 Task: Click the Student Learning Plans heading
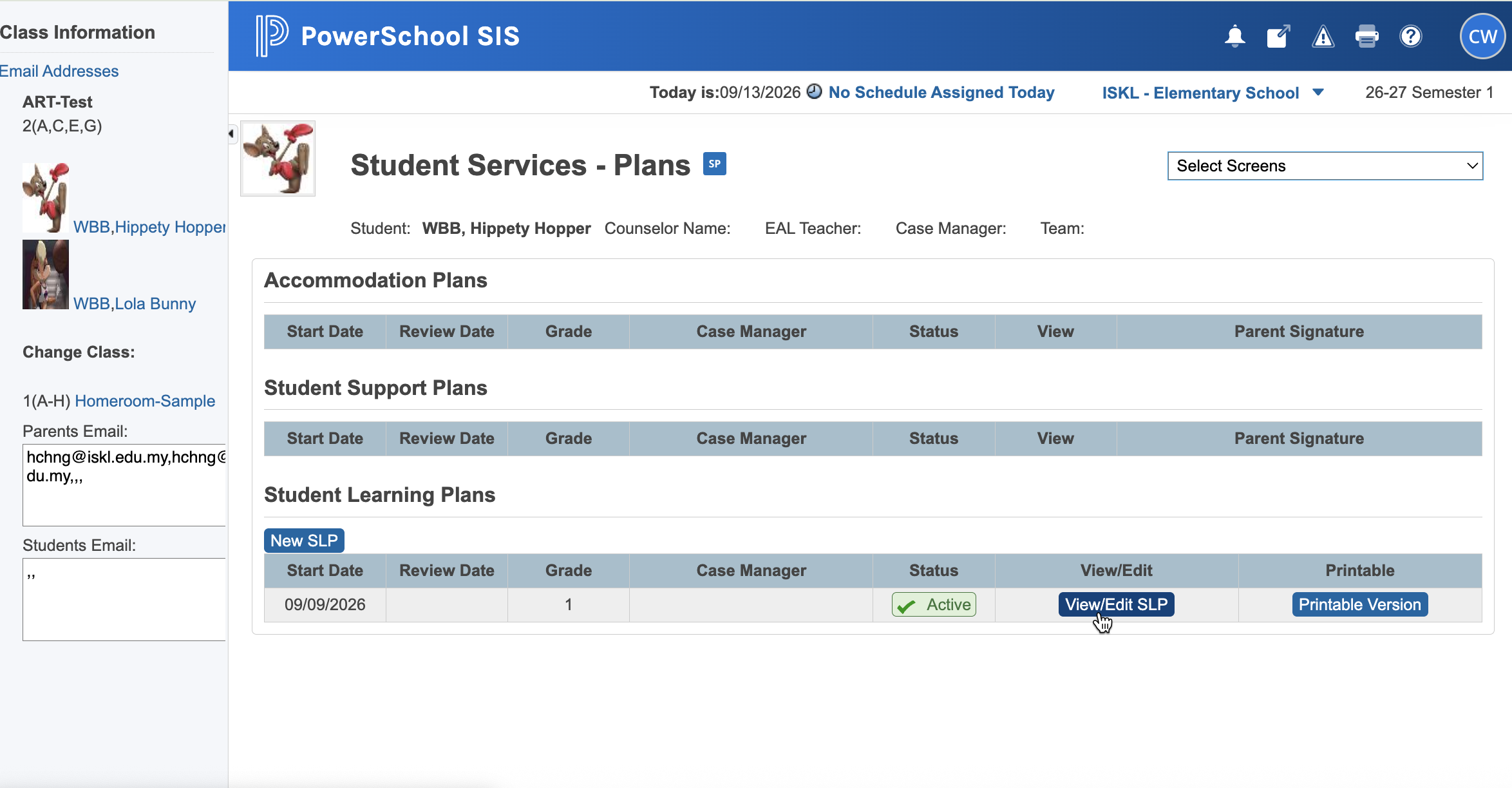[379, 494]
